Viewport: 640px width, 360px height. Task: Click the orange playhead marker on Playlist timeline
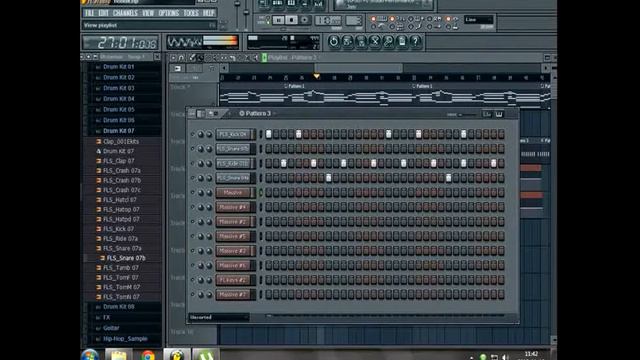click(316, 76)
